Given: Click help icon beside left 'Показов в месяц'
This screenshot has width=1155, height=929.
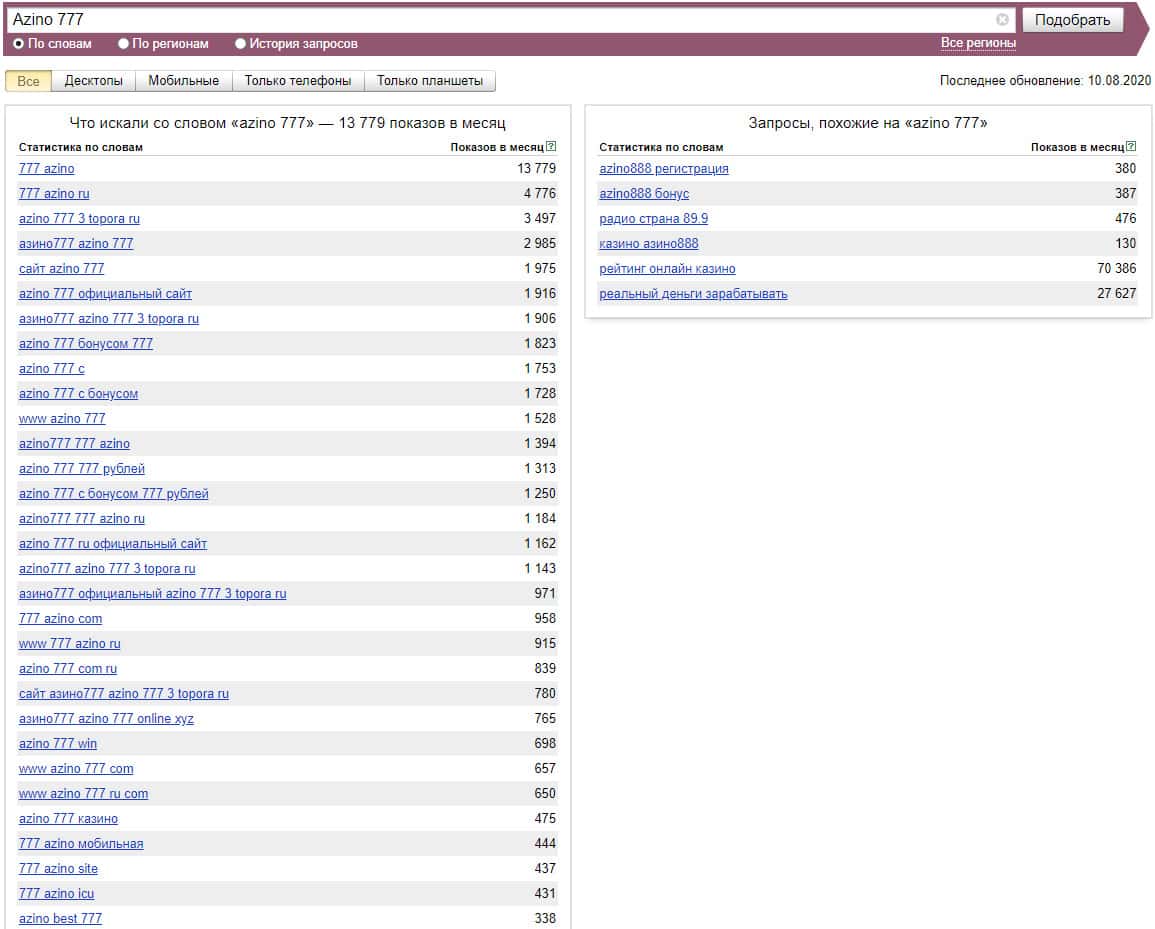Looking at the screenshot, I should [x=551, y=147].
